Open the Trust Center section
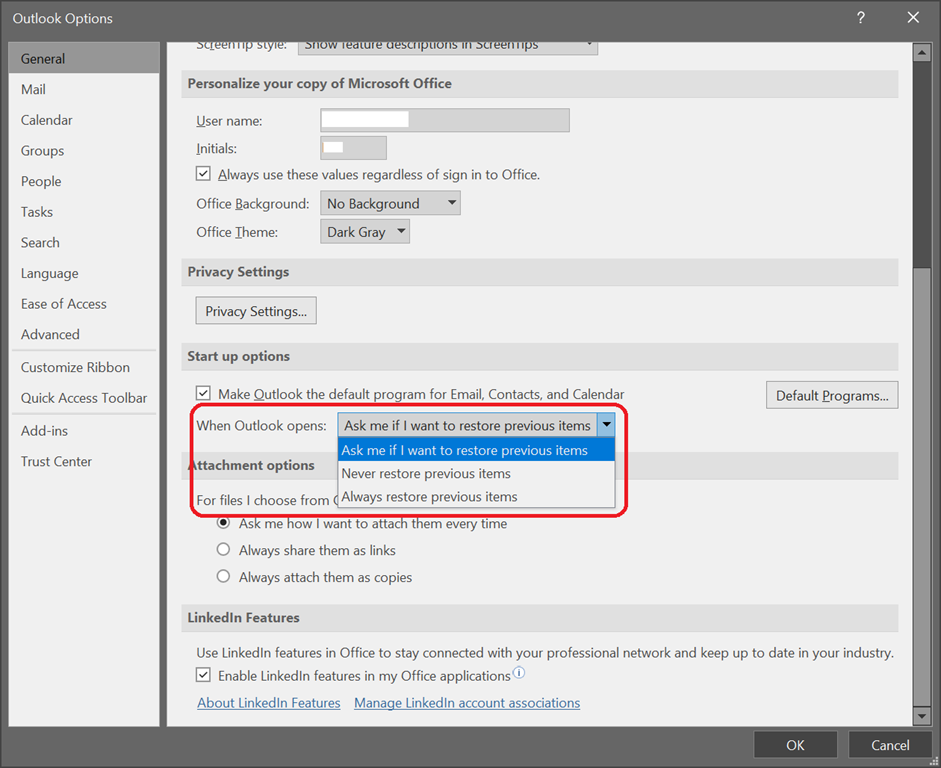 point(56,461)
